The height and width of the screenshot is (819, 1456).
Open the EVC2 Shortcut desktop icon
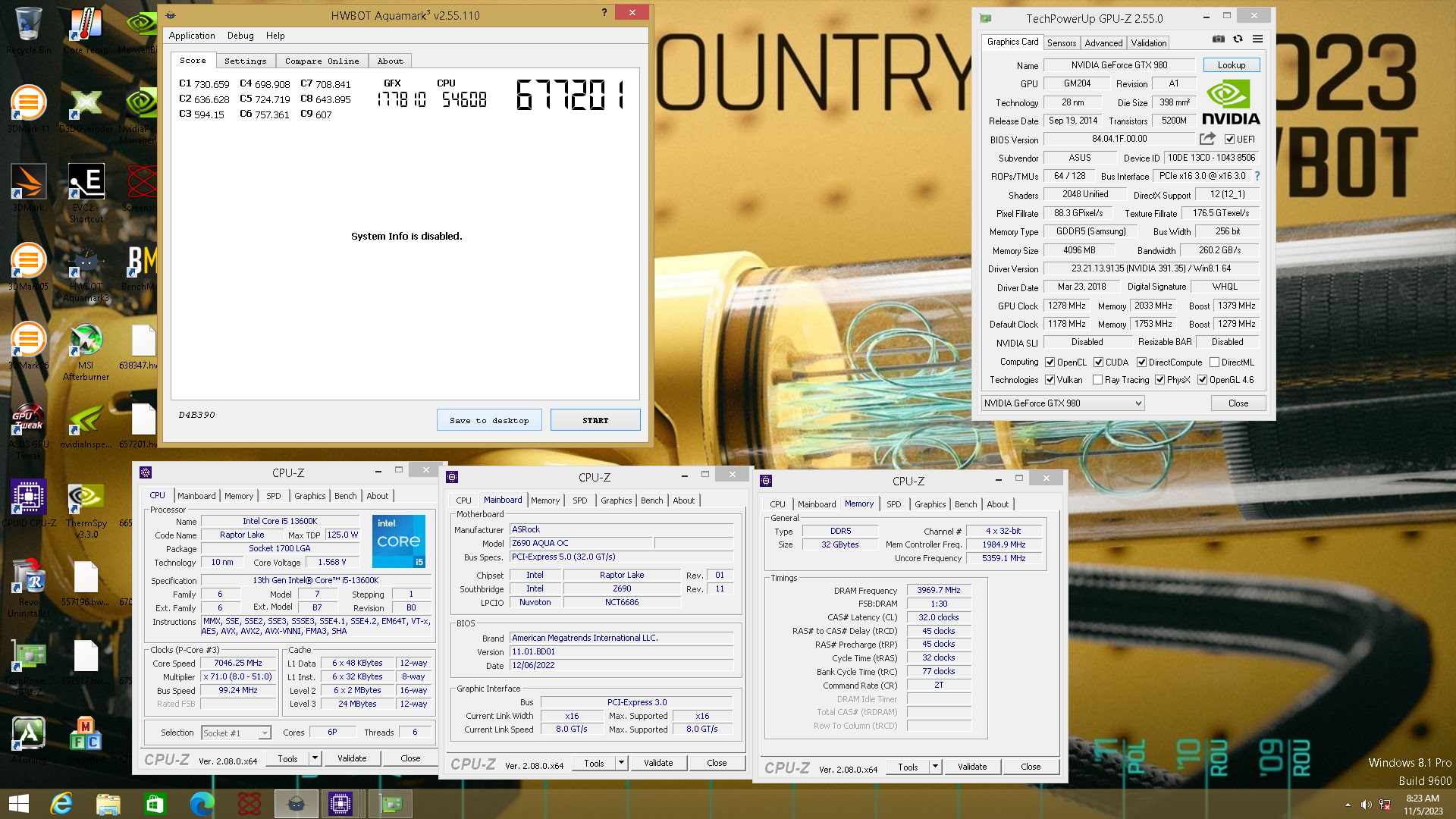[86, 193]
